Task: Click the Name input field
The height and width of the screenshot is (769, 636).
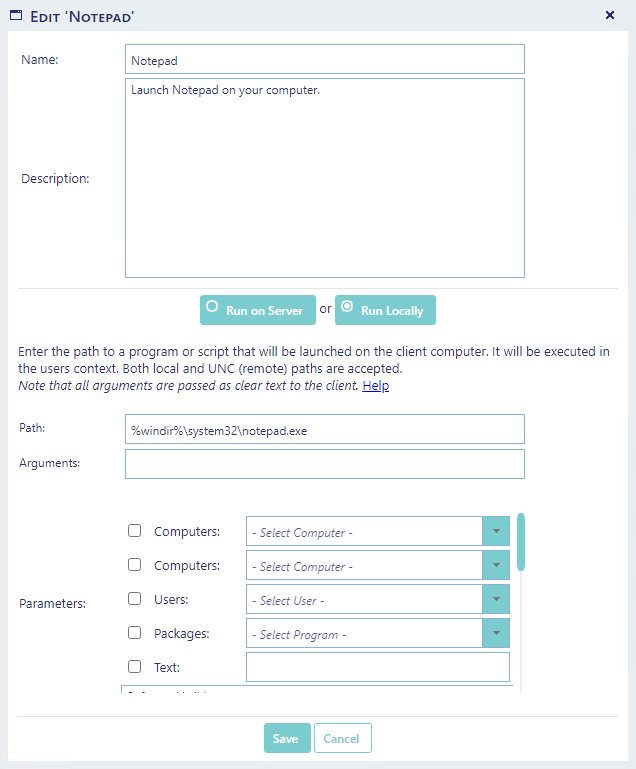Action: pyautogui.click(x=324, y=60)
